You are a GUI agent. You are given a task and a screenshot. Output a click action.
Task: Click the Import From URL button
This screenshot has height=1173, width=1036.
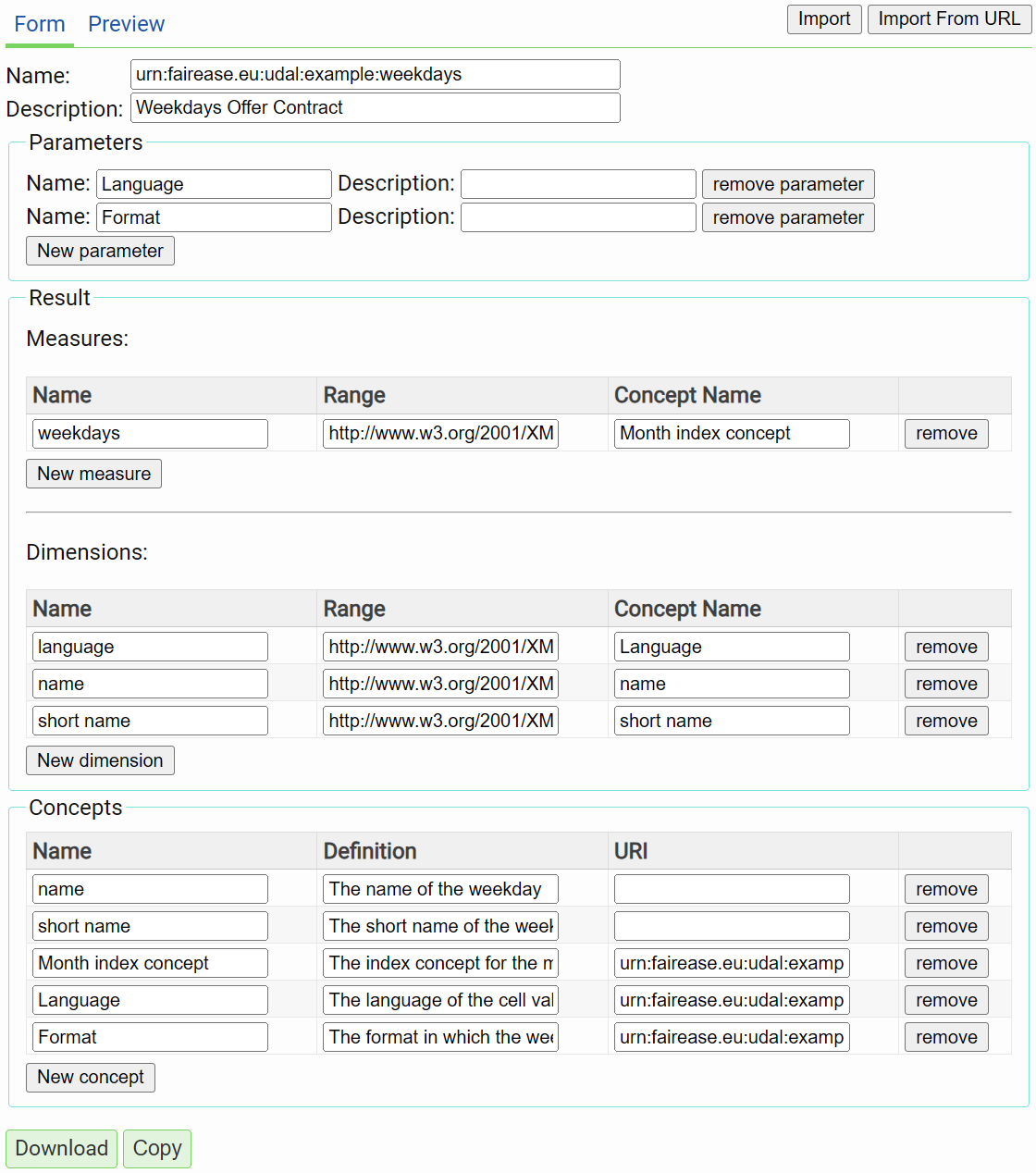[949, 19]
